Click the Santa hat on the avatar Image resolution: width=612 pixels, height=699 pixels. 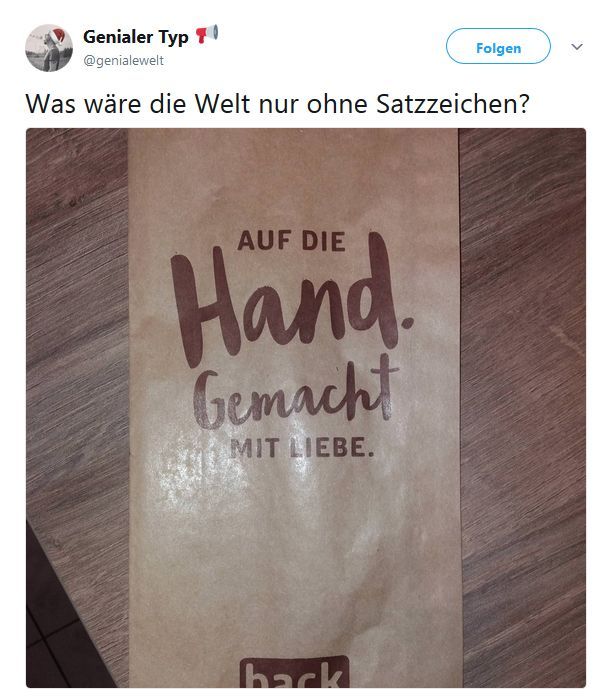pos(59,35)
